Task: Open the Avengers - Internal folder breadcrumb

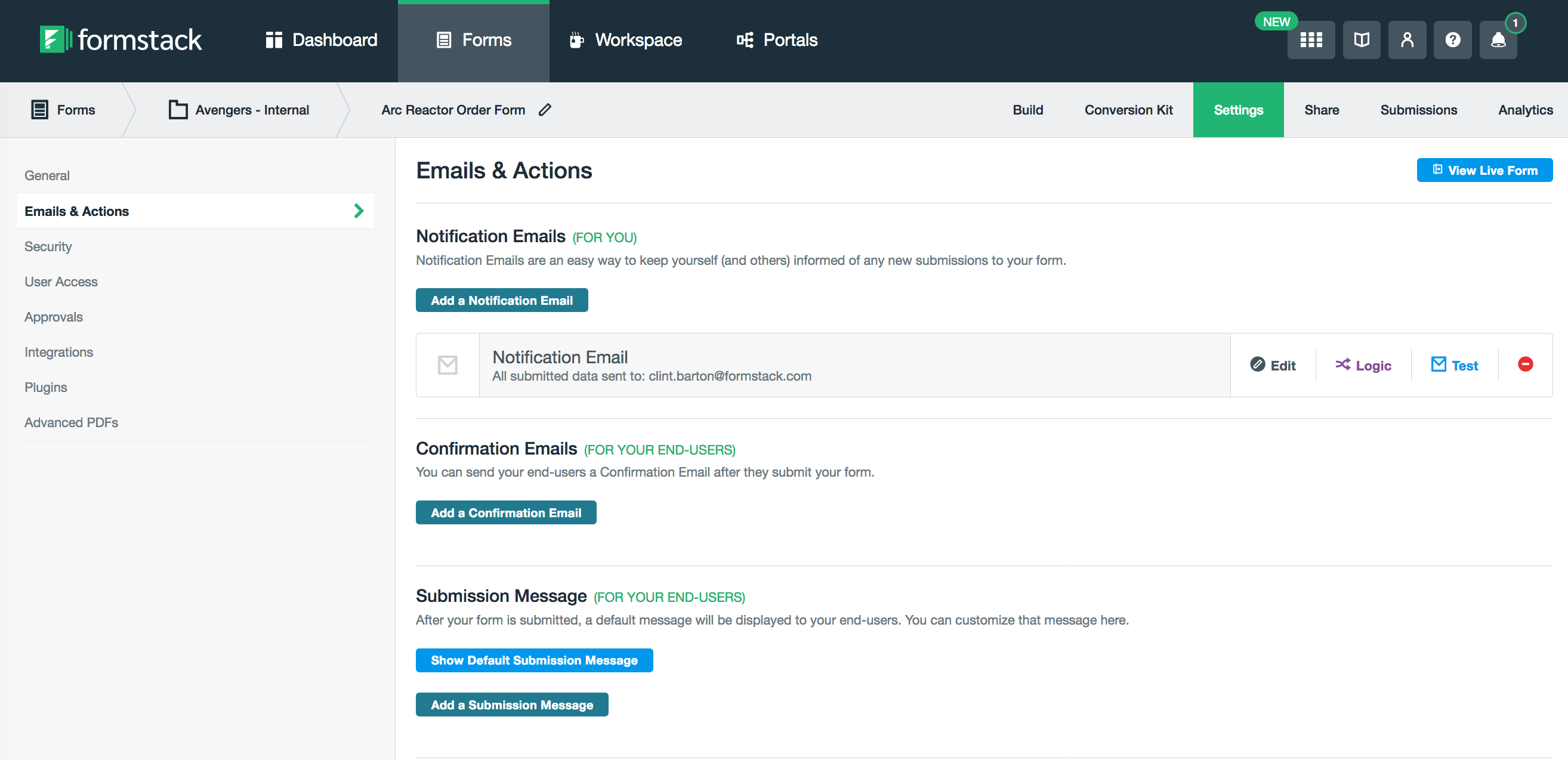Action: click(252, 110)
